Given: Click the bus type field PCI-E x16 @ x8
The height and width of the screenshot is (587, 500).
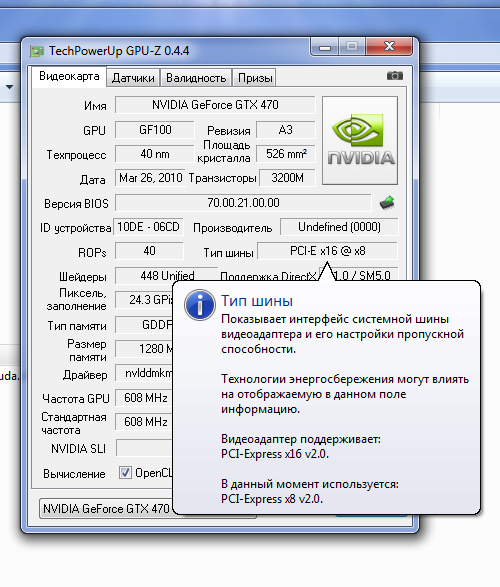Looking at the screenshot, I should click(327, 251).
